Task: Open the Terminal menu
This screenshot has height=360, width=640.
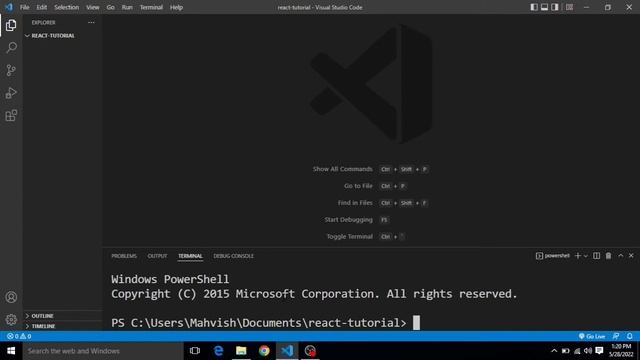Action: [151, 7]
